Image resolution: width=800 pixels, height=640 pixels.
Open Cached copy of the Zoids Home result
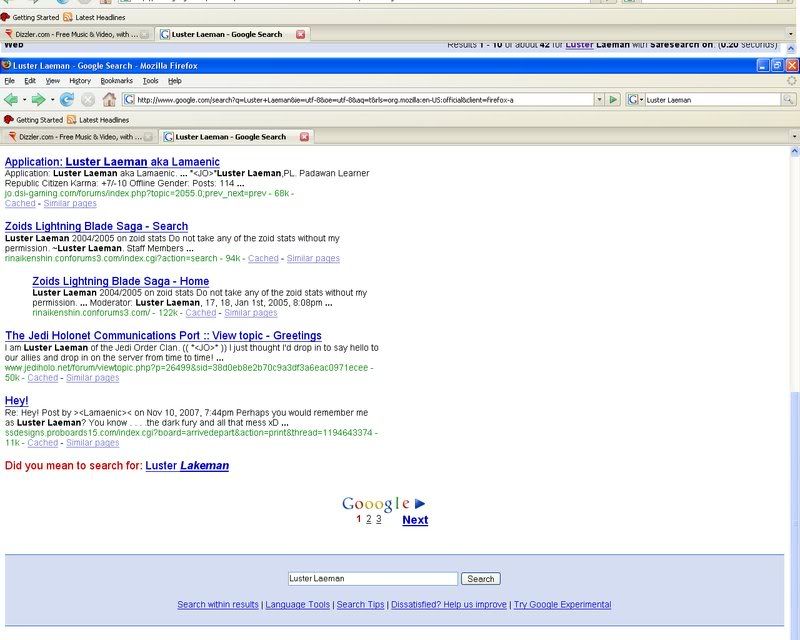click(201, 313)
